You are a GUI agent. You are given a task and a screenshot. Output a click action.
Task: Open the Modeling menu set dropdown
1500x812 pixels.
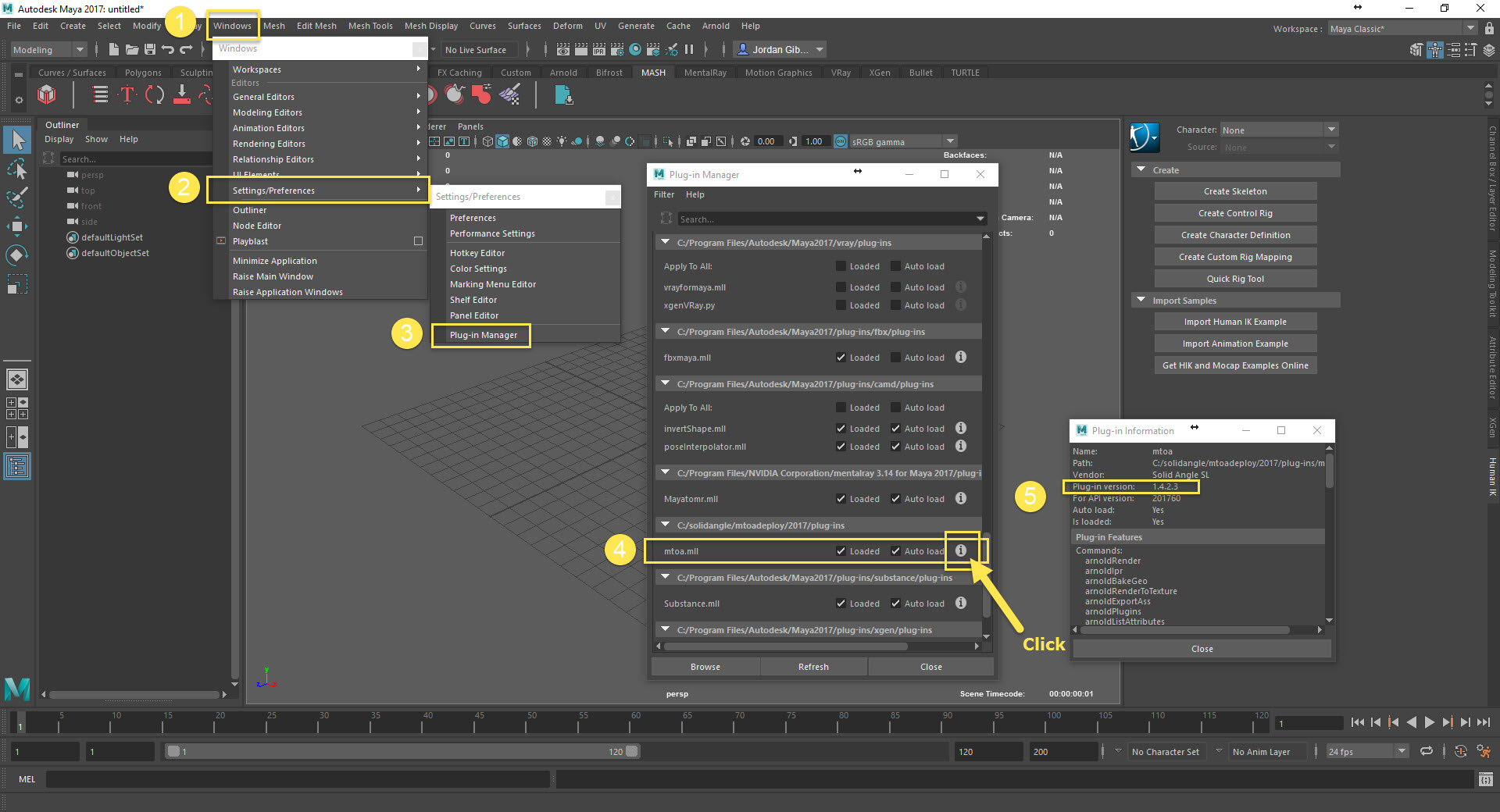[x=48, y=50]
